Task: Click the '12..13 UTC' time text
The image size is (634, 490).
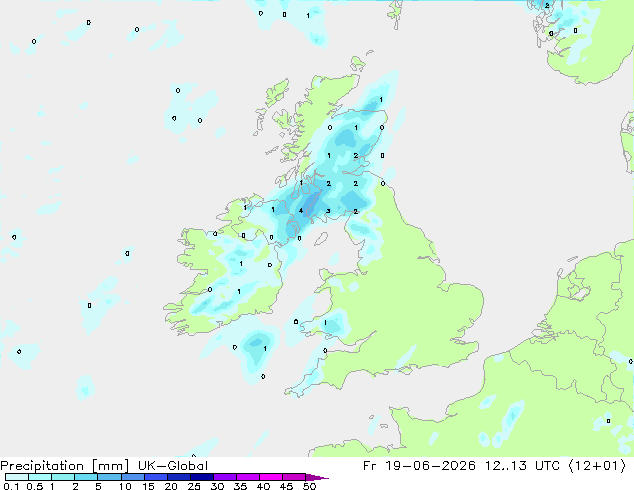Action: tap(522, 466)
